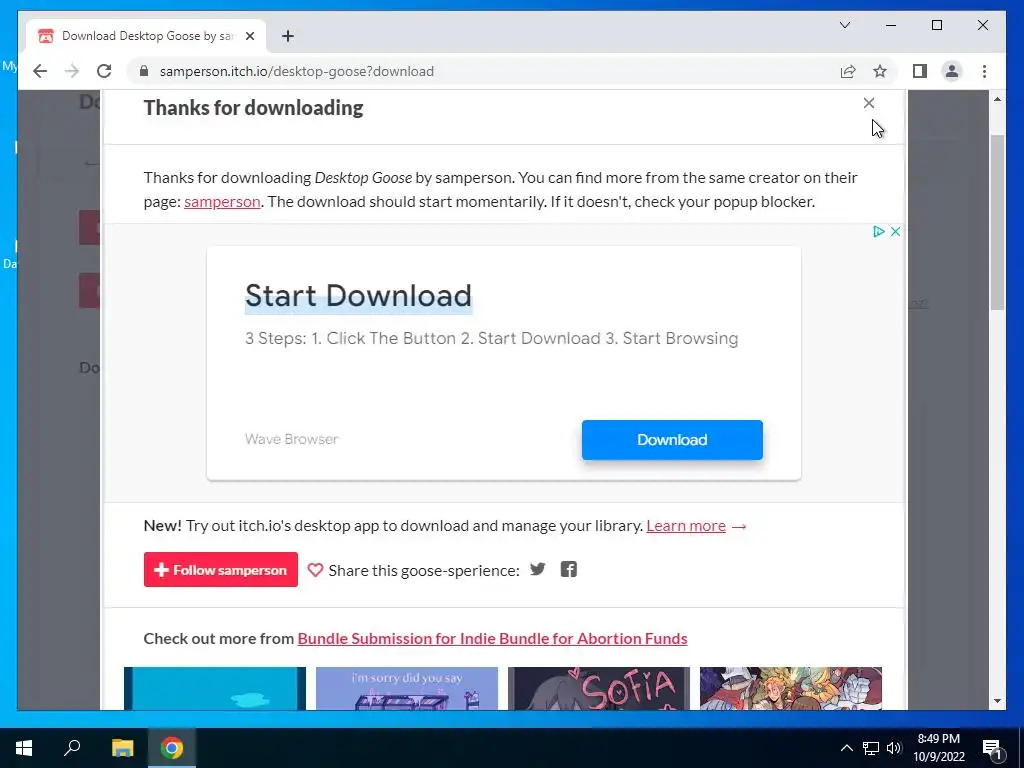This screenshot has width=1024, height=768.
Task: Open the teal water puddle thumbnail
Action: 215,688
